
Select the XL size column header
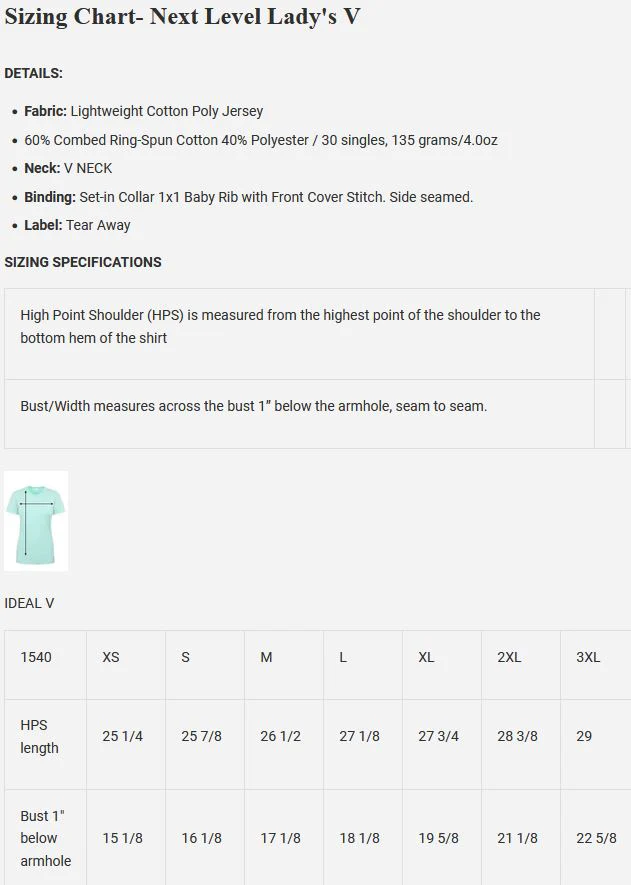click(x=426, y=657)
